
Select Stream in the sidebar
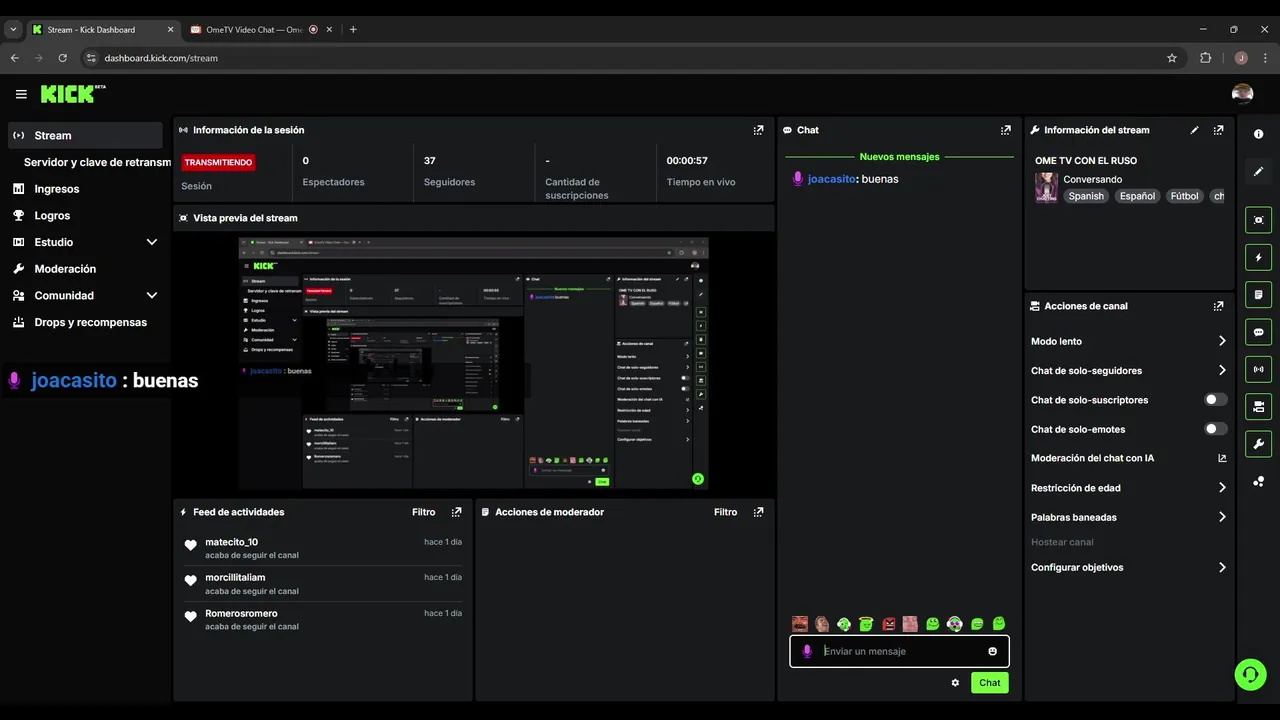click(85, 135)
